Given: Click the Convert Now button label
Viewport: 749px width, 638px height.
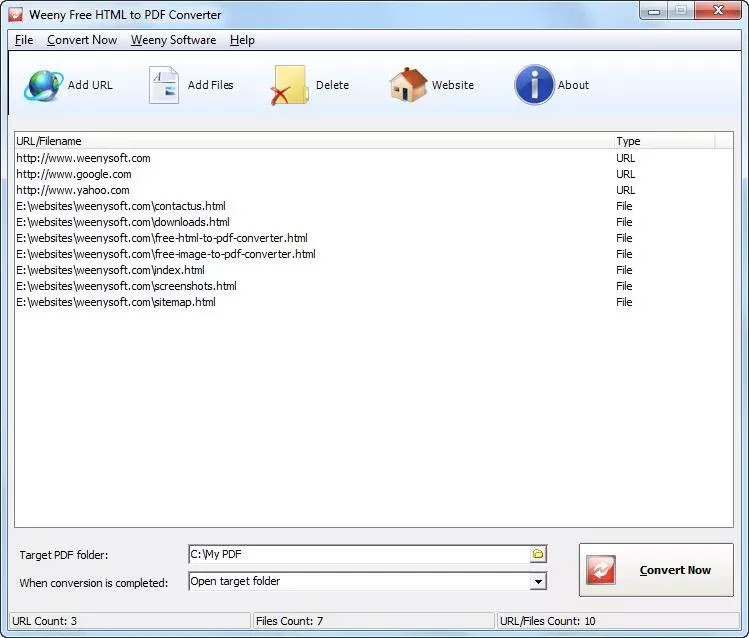Looking at the screenshot, I should (x=675, y=570).
